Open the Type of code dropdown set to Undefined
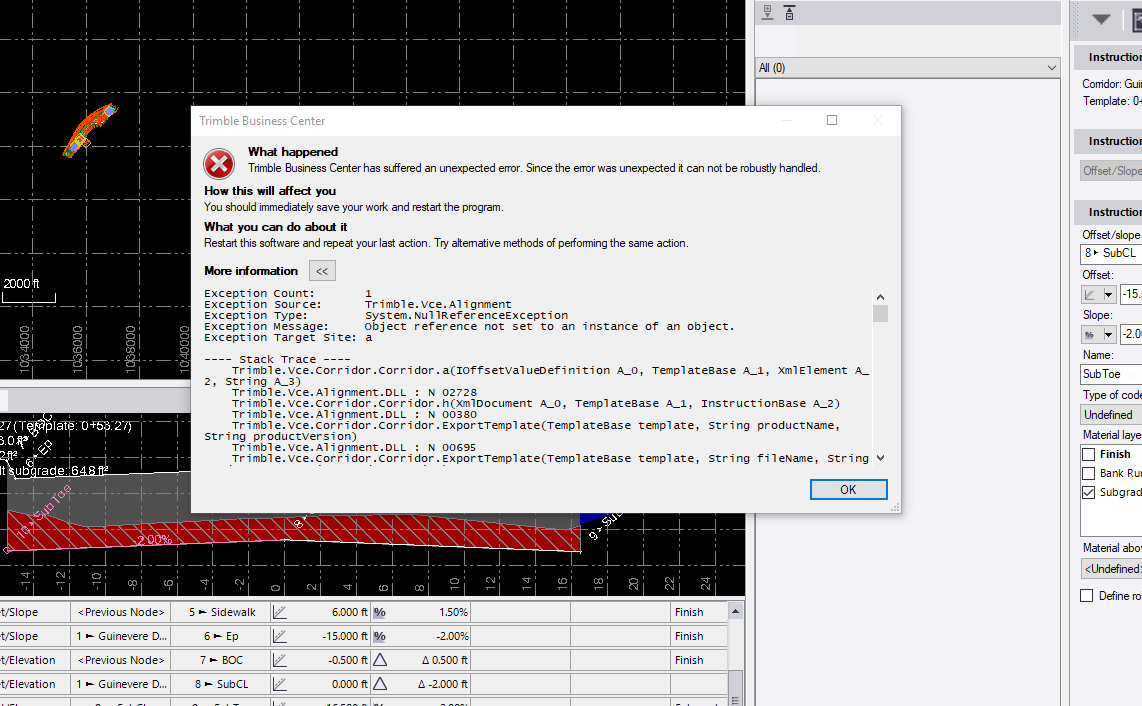This screenshot has width=1142, height=706. click(1111, 415)
